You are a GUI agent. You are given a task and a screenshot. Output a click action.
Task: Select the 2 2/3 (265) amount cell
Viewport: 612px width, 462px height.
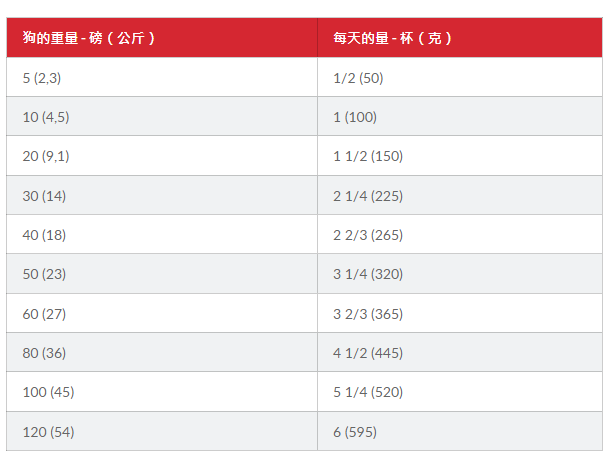[x=368, y=235]
